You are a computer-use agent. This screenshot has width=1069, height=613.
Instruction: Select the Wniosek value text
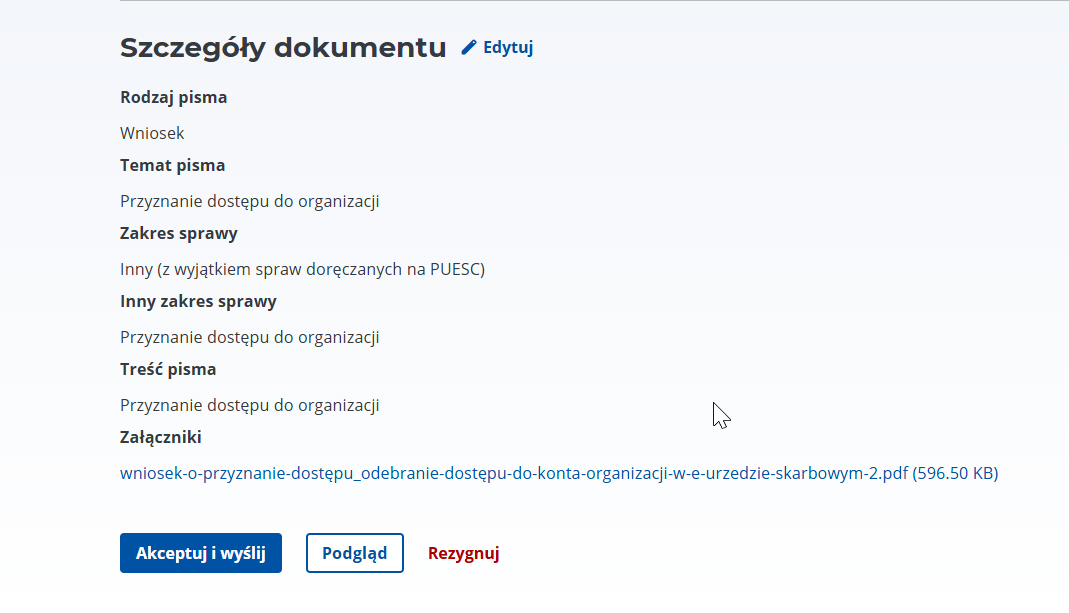pos(152,133)
